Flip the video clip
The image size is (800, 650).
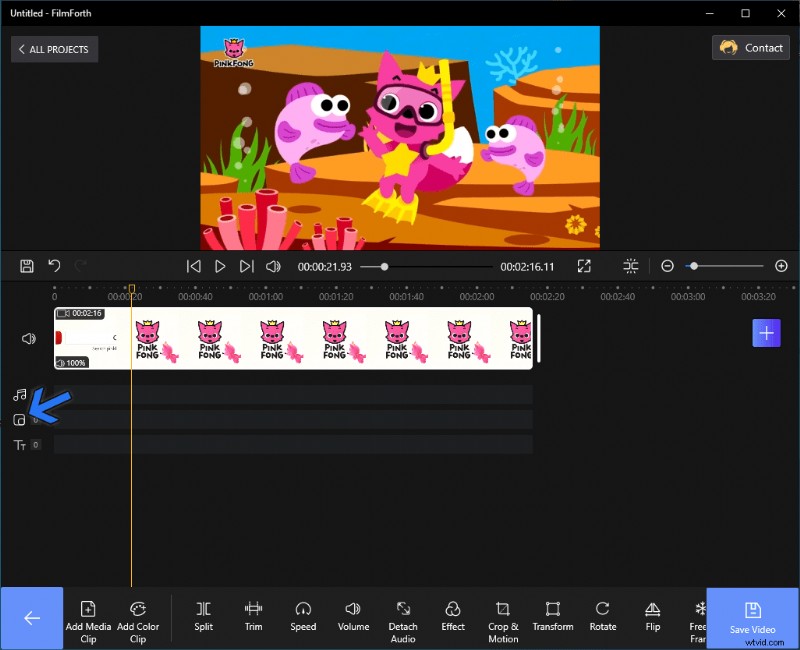[652, 617]
